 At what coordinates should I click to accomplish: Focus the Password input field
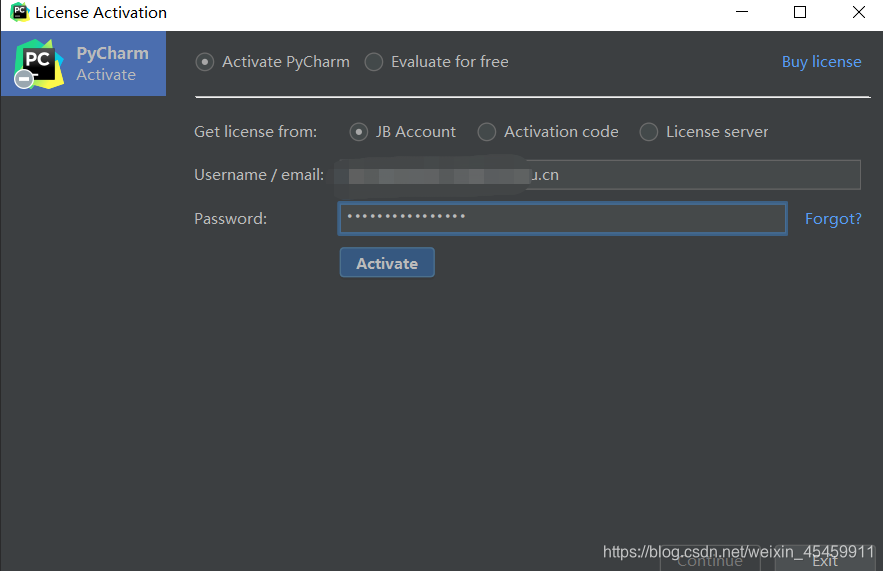coord(562,218)
